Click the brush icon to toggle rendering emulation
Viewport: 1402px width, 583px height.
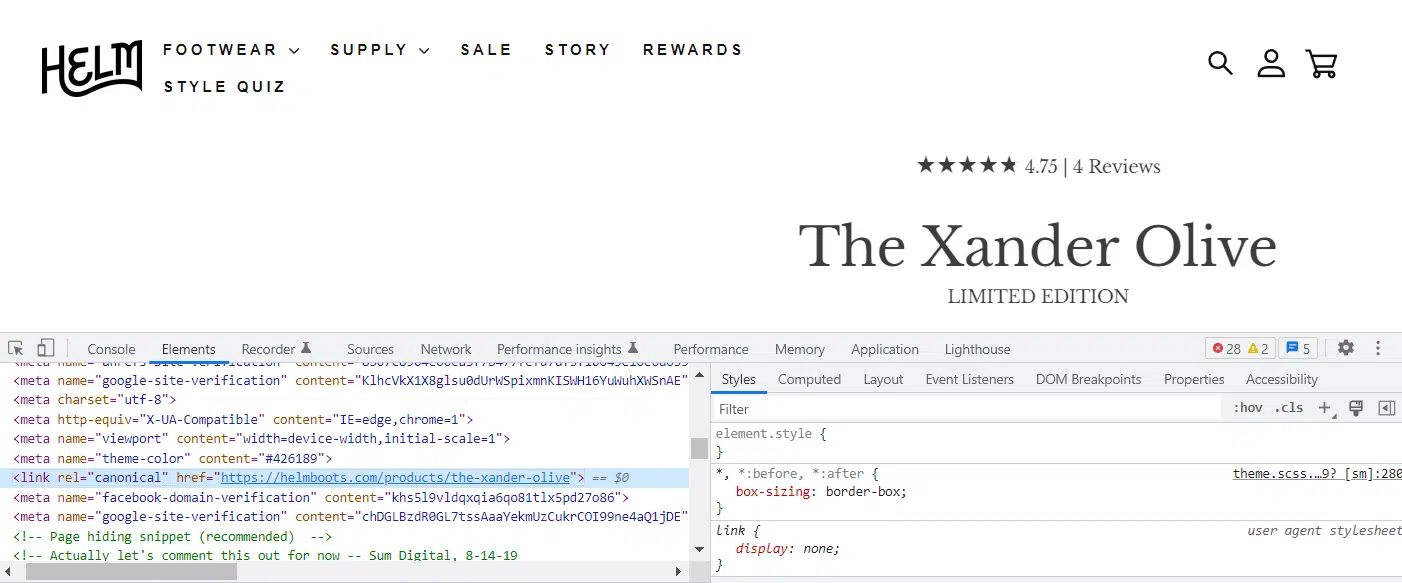[x=1355, y=407]
